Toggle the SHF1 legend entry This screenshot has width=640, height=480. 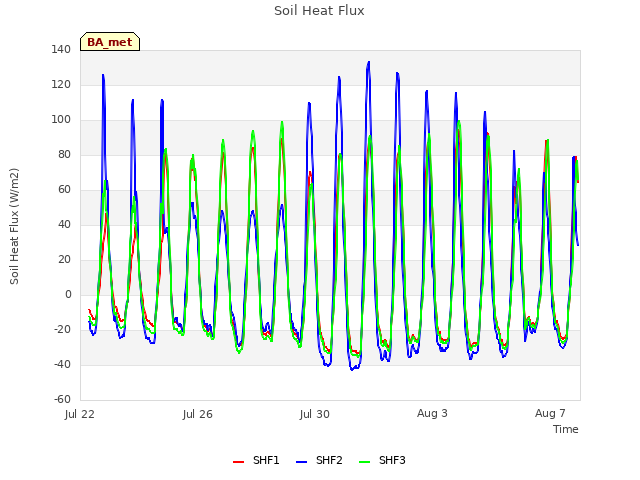click(x=256, y=461)
